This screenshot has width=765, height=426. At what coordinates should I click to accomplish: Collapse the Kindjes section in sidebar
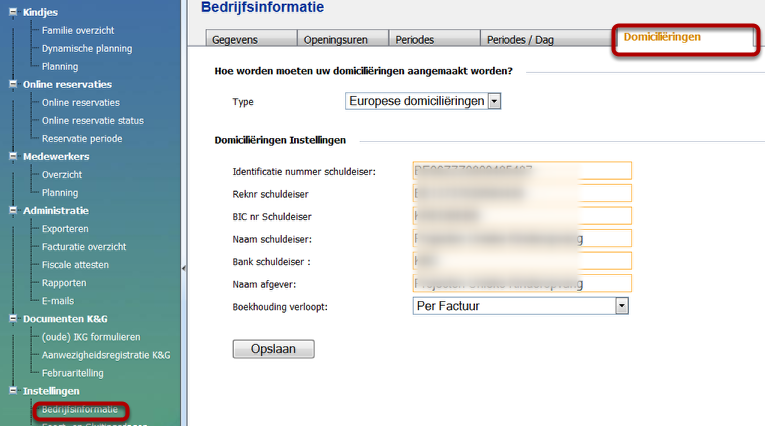[x=12, y=12]
